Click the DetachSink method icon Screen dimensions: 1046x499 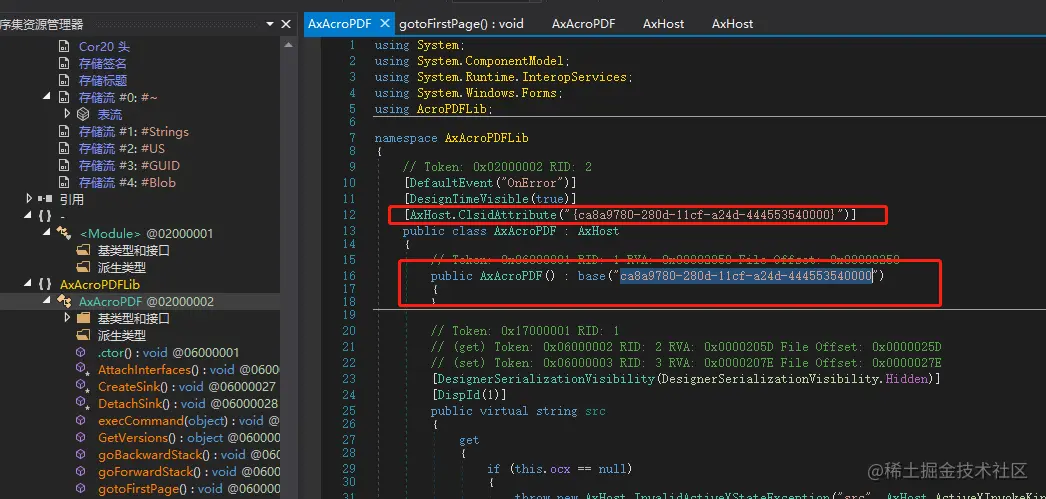(x=82, y=404)
